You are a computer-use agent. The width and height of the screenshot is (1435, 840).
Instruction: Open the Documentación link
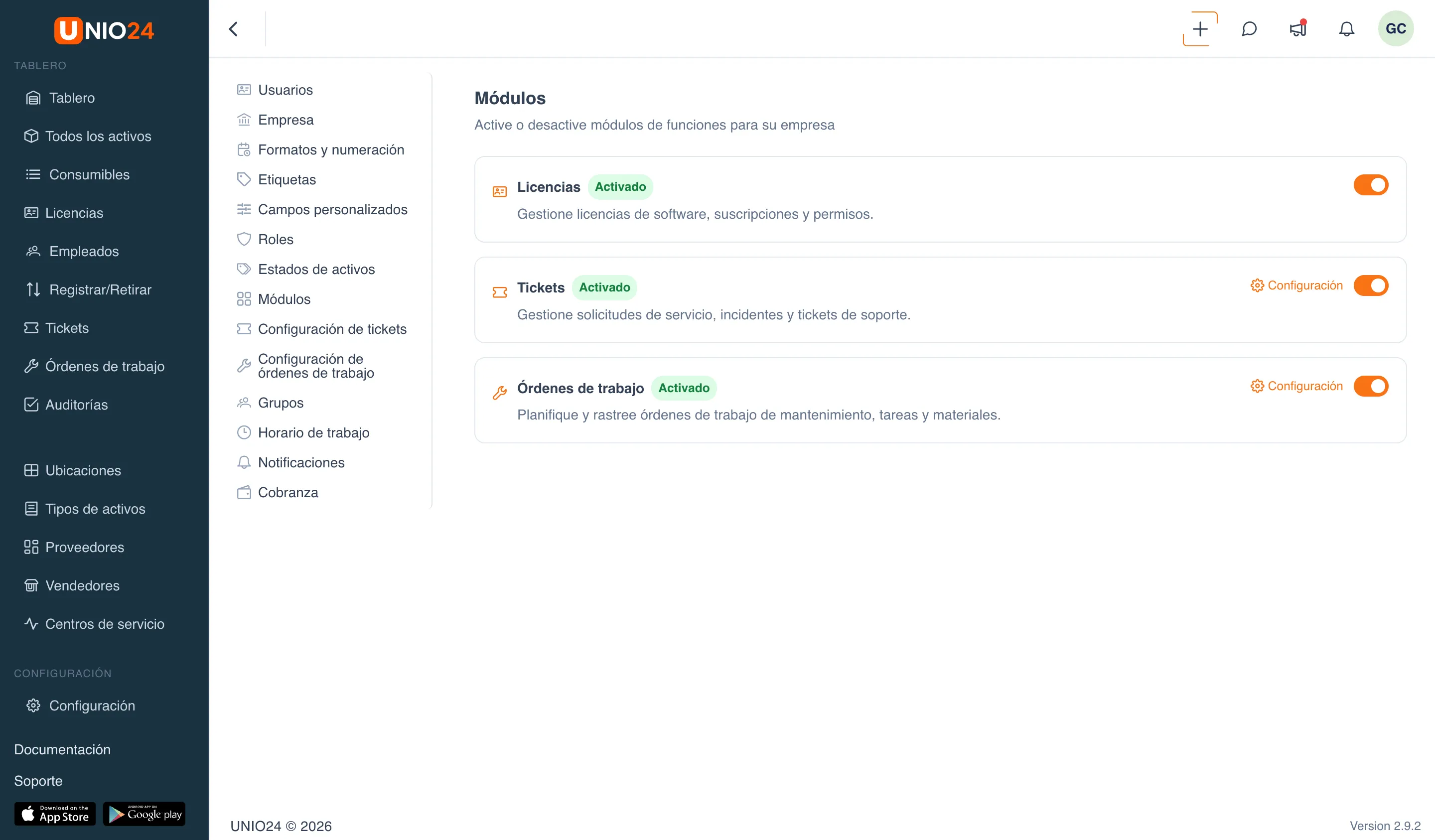click(62, 749)
